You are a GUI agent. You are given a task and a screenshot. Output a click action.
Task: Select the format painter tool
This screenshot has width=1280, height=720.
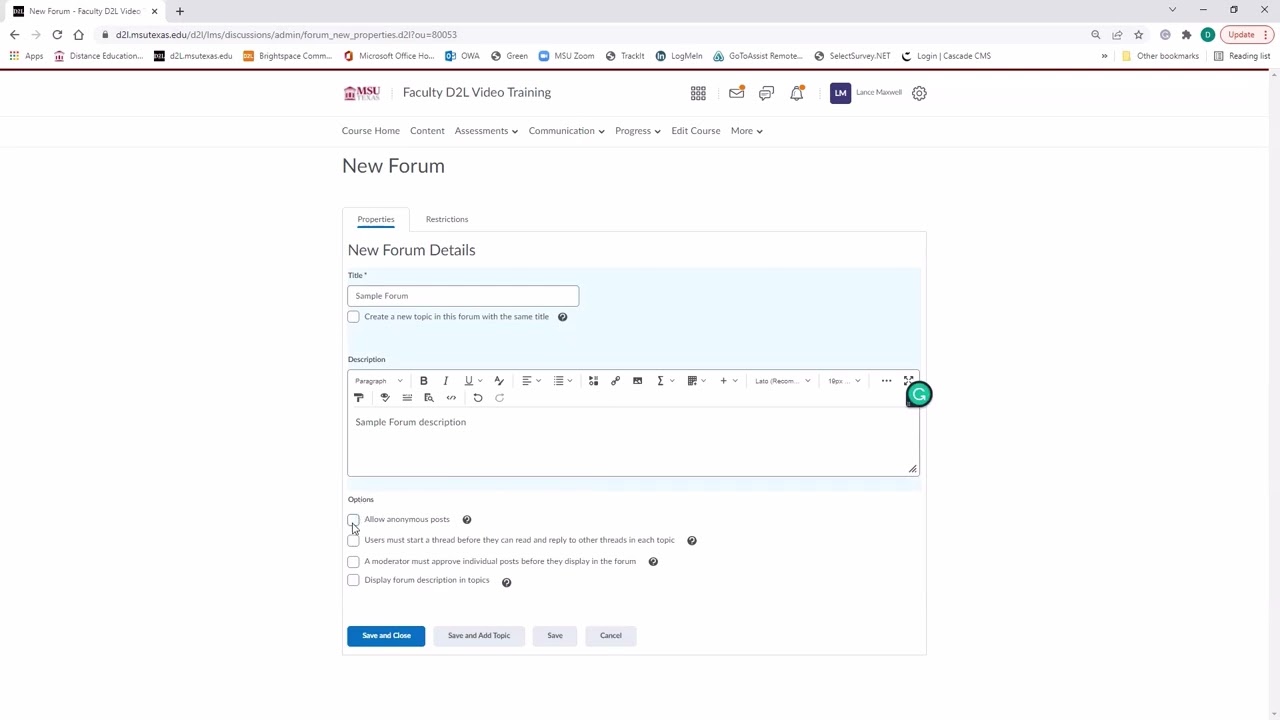pyautogui.click(x=359, y=398)
